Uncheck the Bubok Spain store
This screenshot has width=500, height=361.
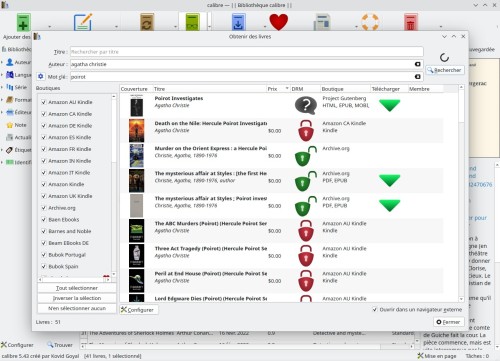coord(44,266)
